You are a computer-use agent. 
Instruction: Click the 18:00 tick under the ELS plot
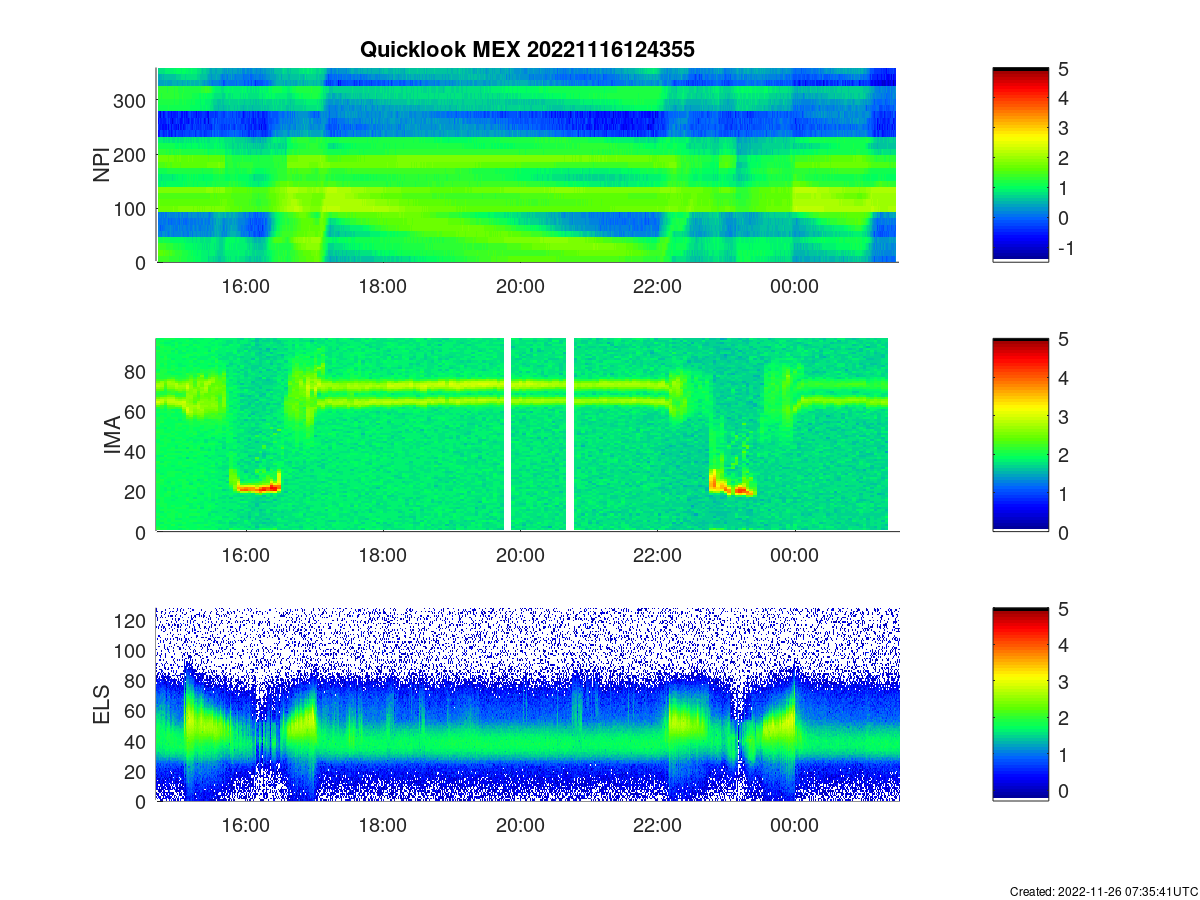tap(382, 826)
